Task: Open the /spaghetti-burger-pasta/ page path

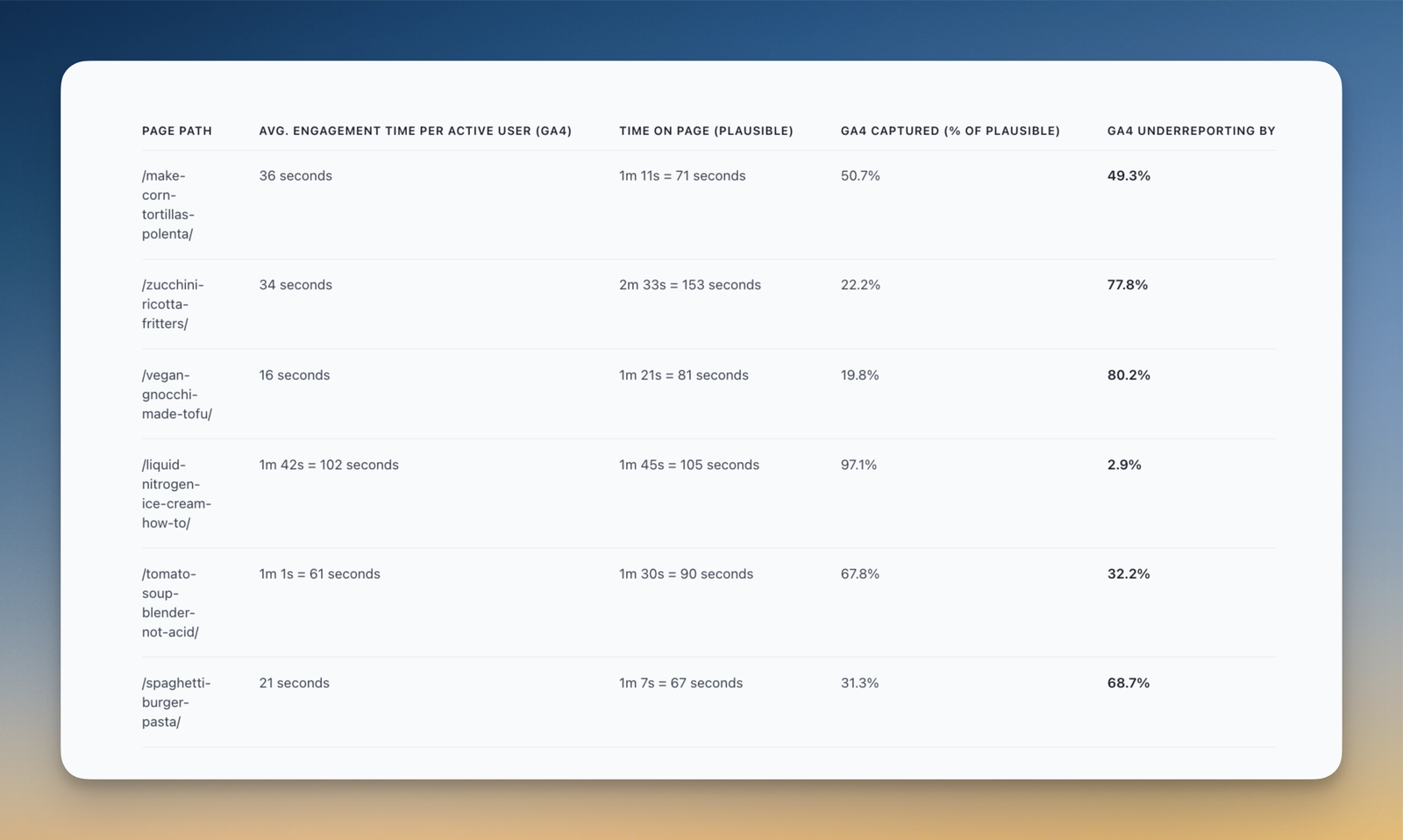Action: [175, 702]
